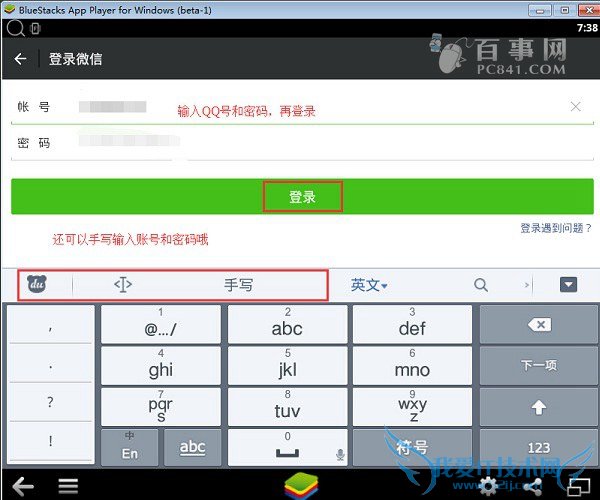The height and width of the screenshot is (500, 600).
Task: Tap the period key
Action: [x=51, y=363]
